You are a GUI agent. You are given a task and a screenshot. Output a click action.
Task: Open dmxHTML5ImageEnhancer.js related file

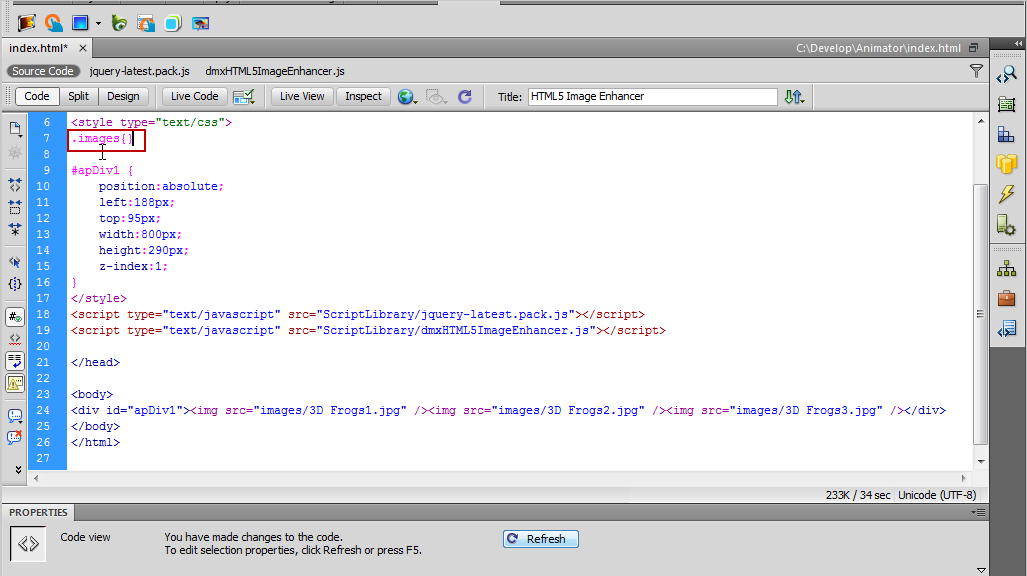275,71
